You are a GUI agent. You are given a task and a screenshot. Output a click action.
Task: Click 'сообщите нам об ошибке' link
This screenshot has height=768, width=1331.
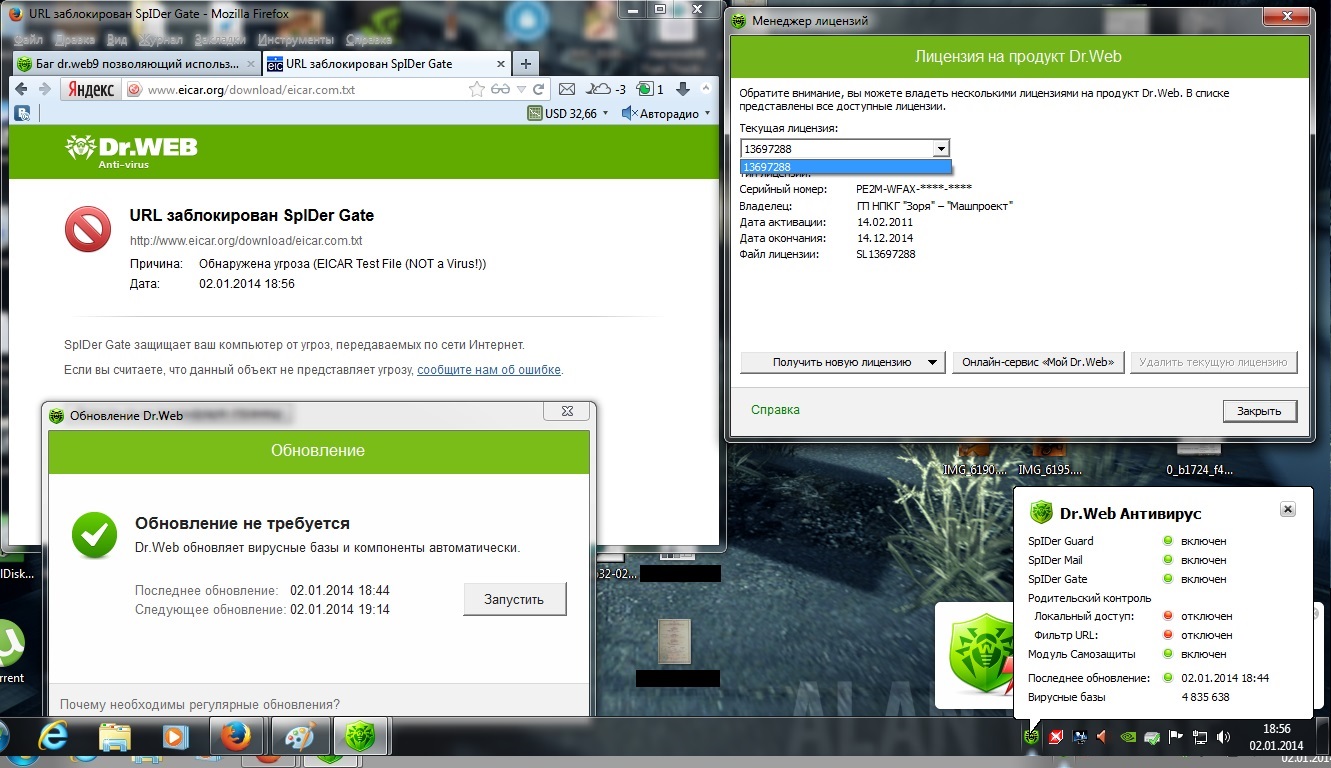click(x=489, y=370)
